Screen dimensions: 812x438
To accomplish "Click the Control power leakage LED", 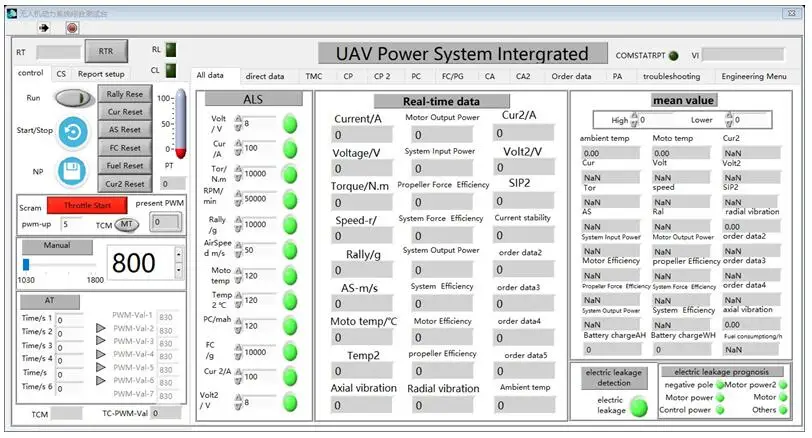I will coord(720,410).
